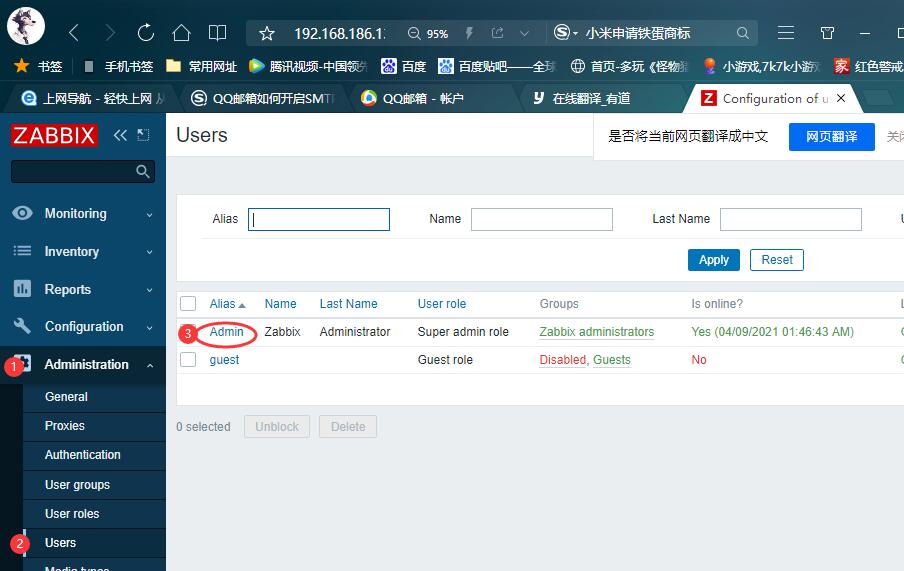
Task: Click the Zabbix sidebar search field
Action: [83, 171]
